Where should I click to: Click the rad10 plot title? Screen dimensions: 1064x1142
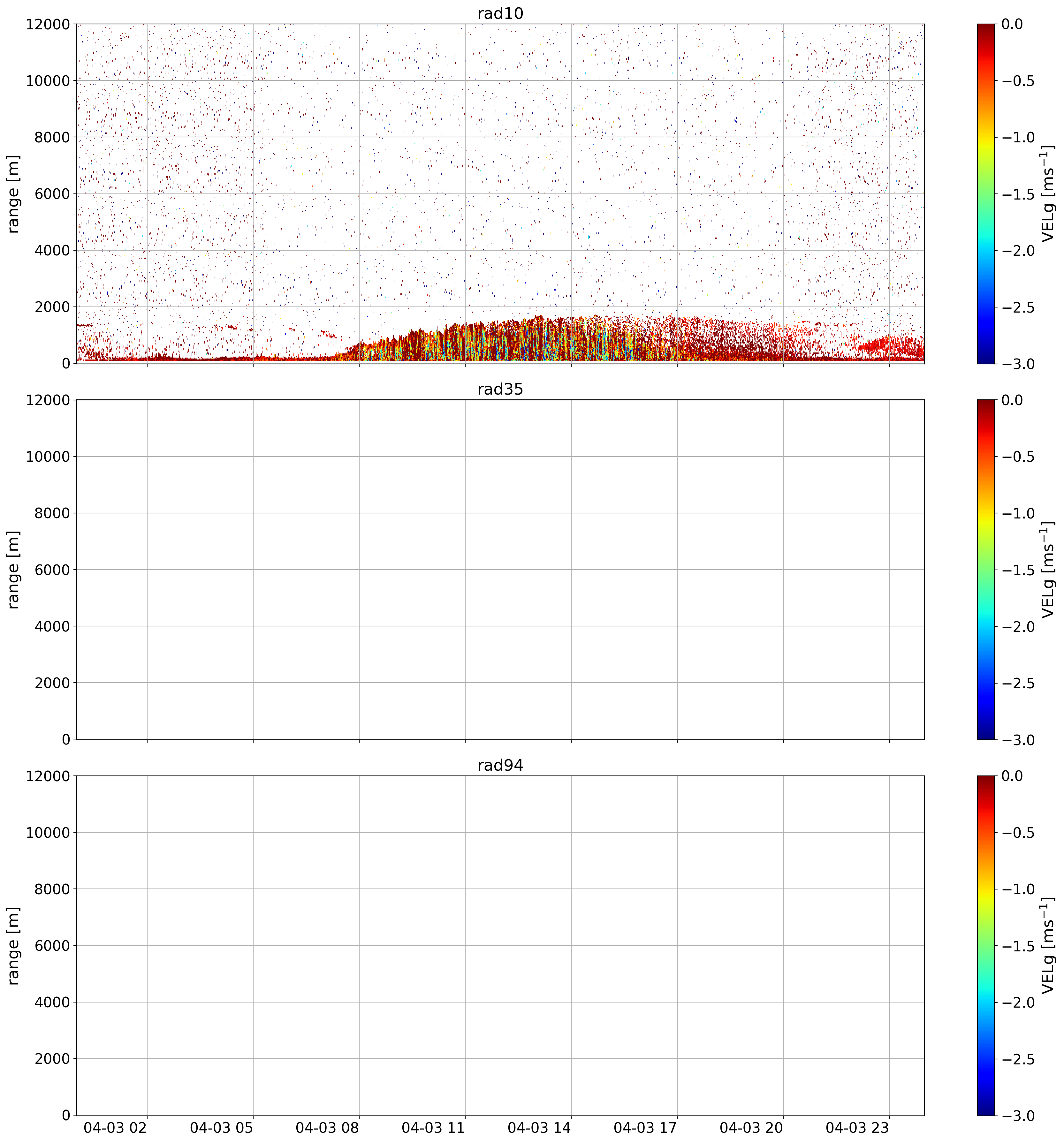[500, 13]
